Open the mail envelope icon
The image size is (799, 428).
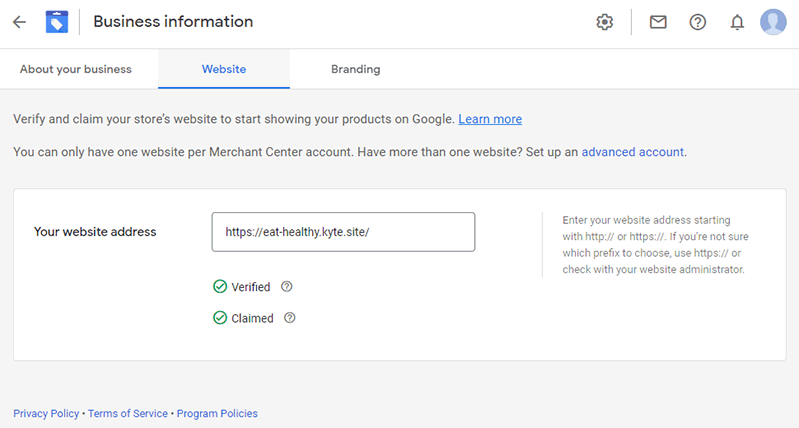(658, 22)
